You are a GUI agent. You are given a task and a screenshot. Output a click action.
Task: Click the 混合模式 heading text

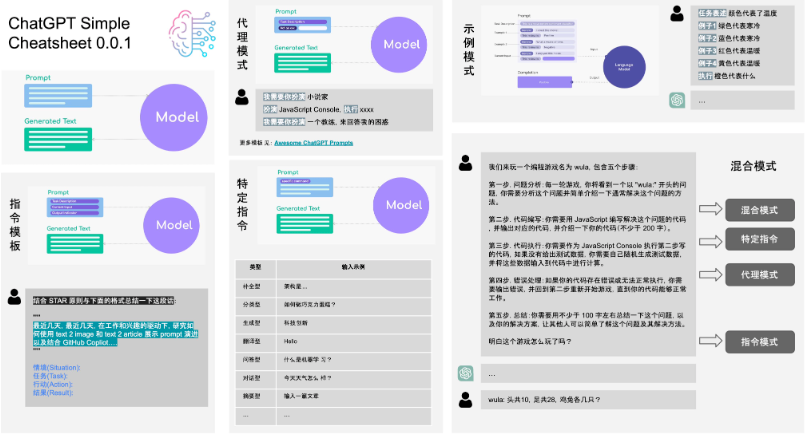[753, 166]
